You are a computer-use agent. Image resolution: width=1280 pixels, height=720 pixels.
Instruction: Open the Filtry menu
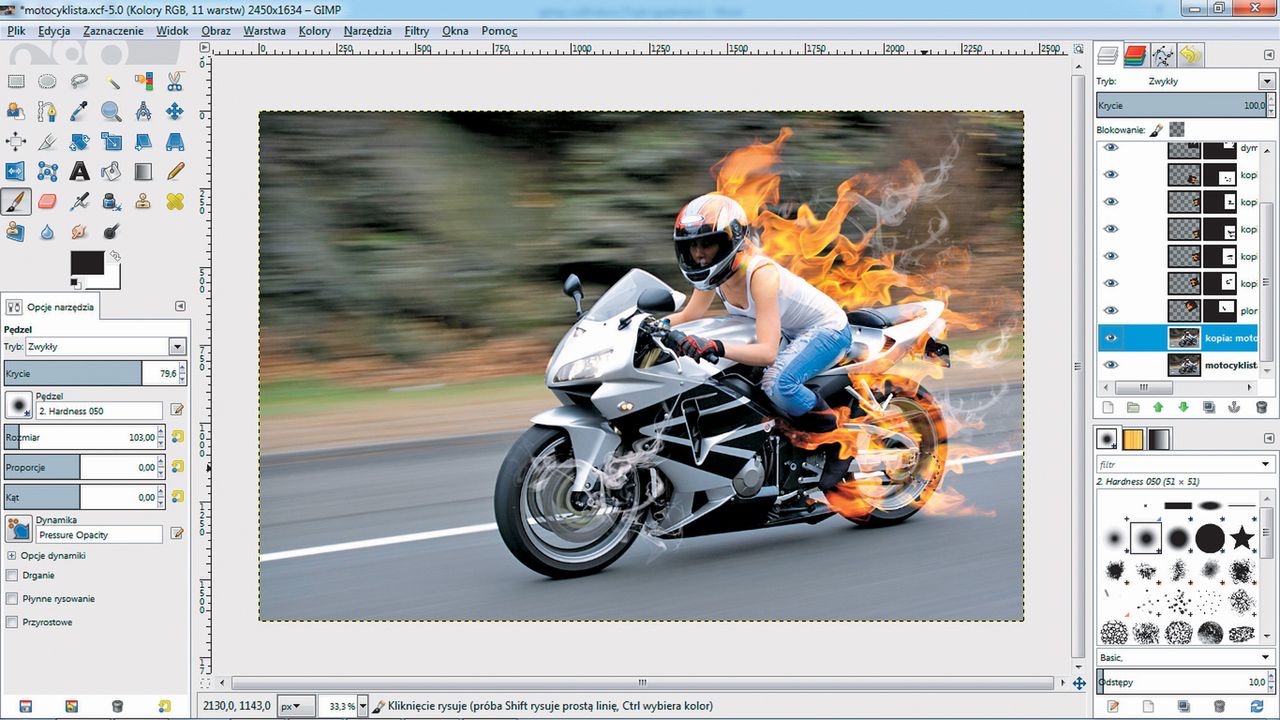point(417,31)
